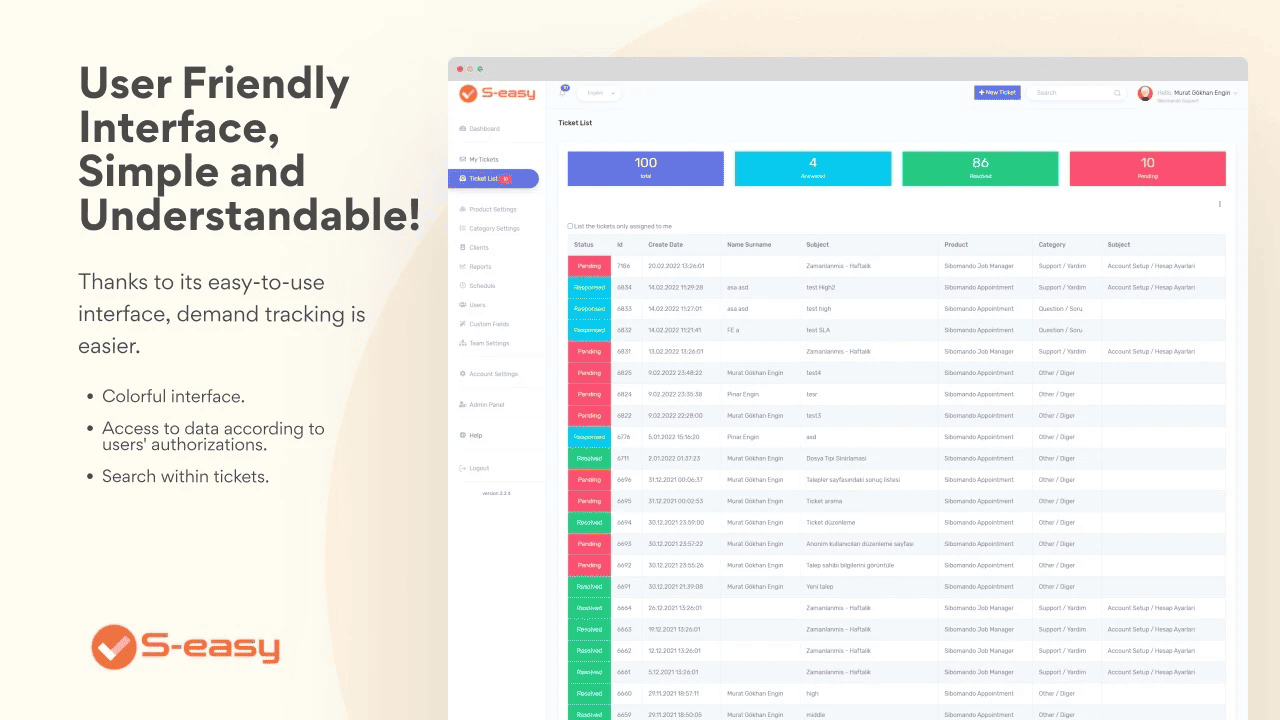
Task: Check 'List the tickets only assigned to me'
Action: coord(570,226)
